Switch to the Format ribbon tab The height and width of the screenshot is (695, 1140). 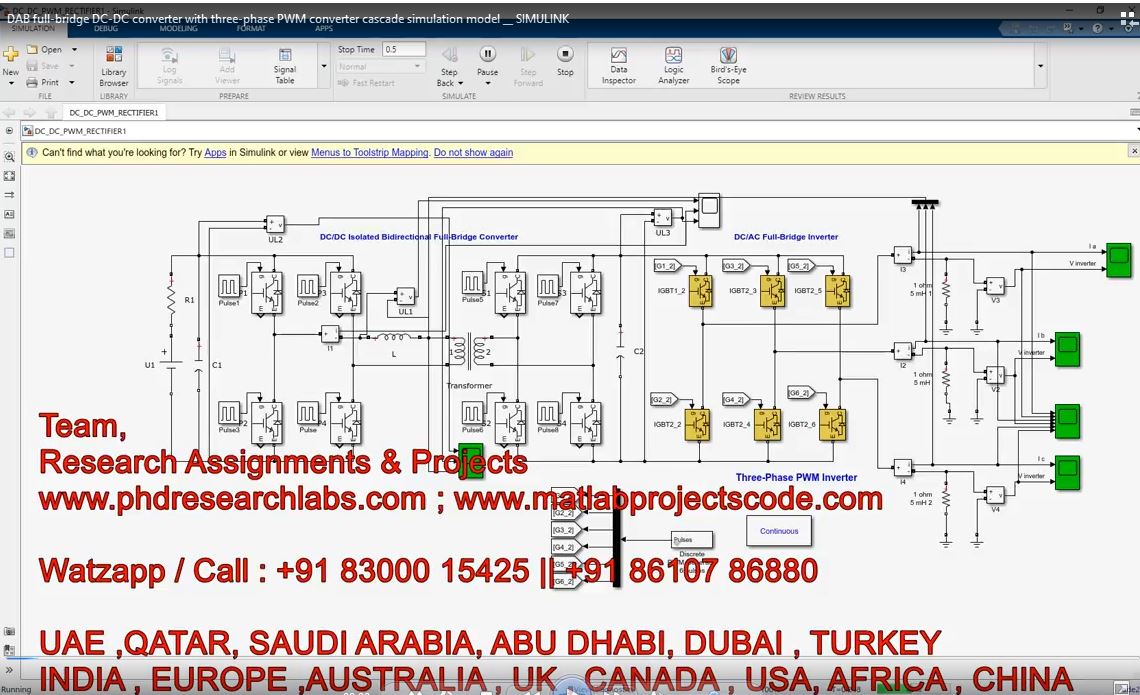[251, 28]
